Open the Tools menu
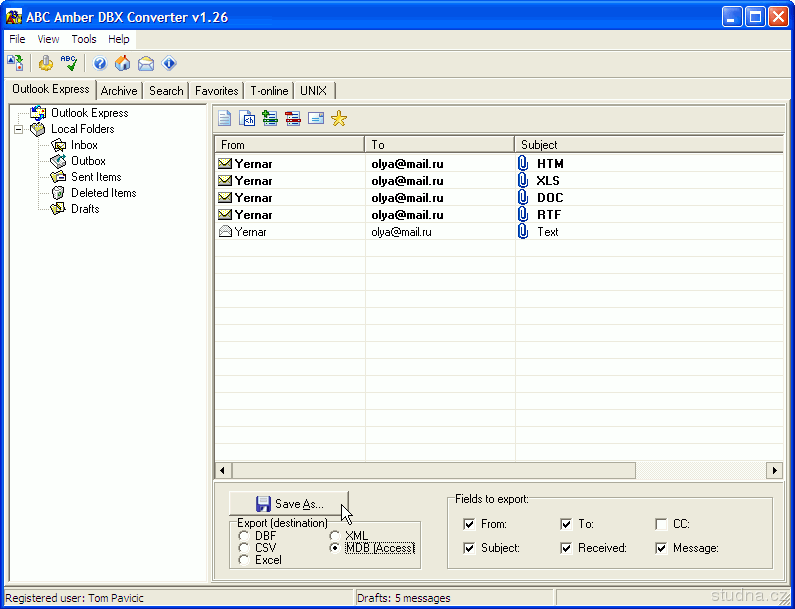Image resolution: width=795 pixels, height=609 pixels. (x=84, y=39)
